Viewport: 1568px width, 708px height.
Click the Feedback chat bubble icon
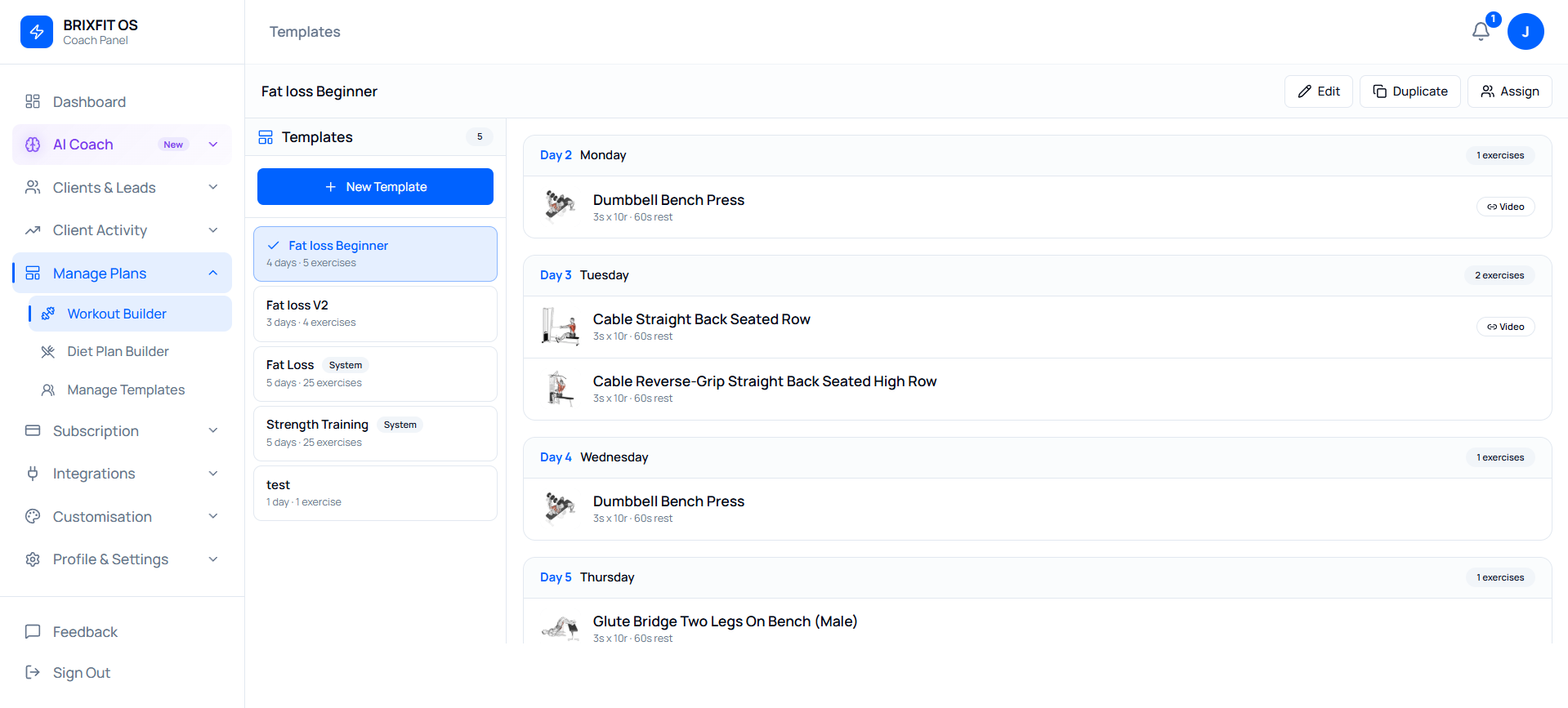click(x=33, y=631)
